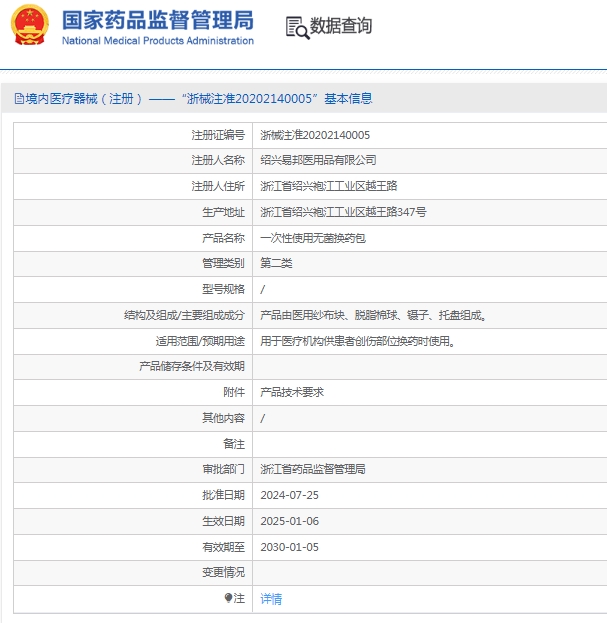The width and height of the screenshot is (607, 623).
Task: Select approval department 浙江省药品监督管理局
Action: 313,469
